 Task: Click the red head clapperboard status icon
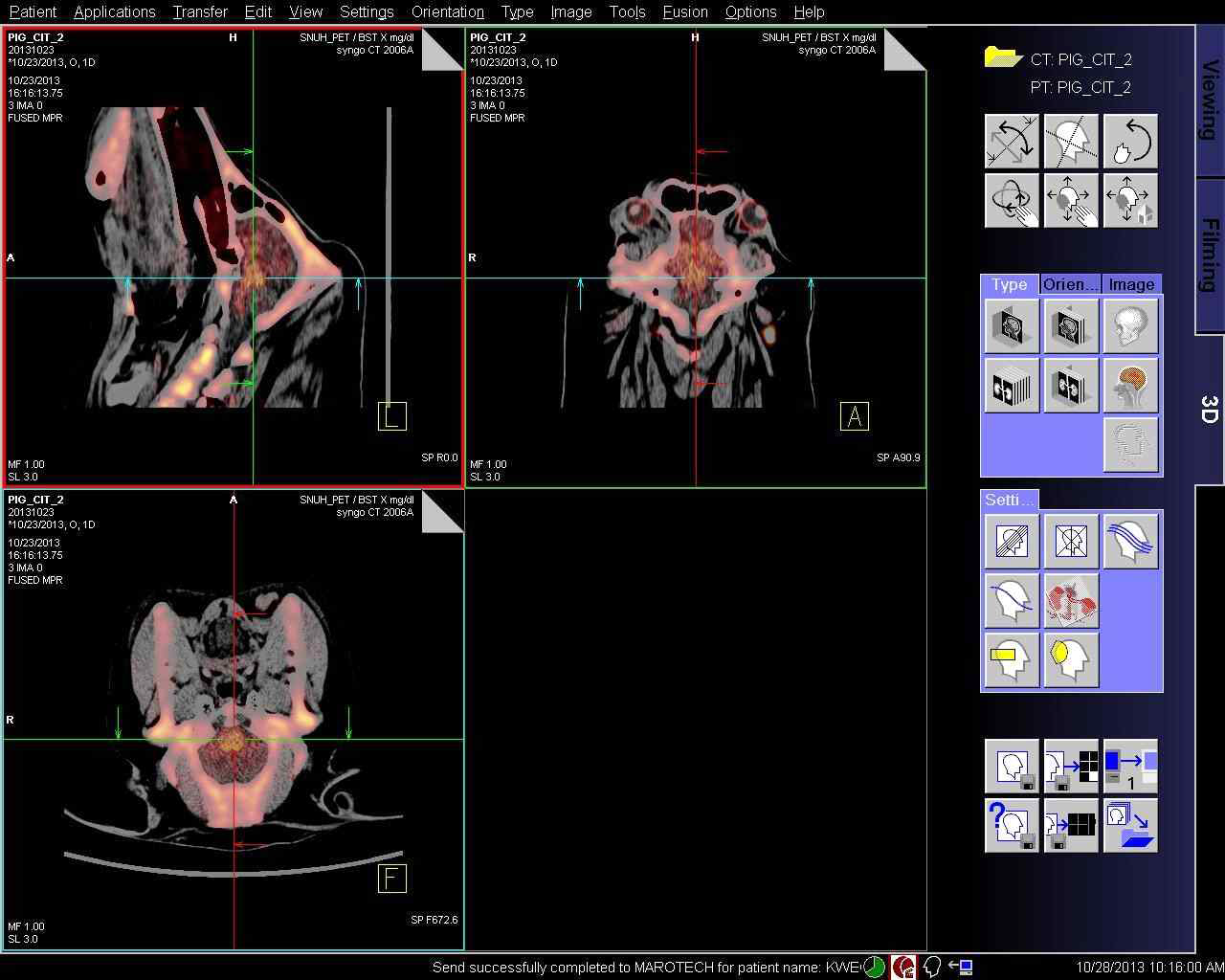(903, 968)
